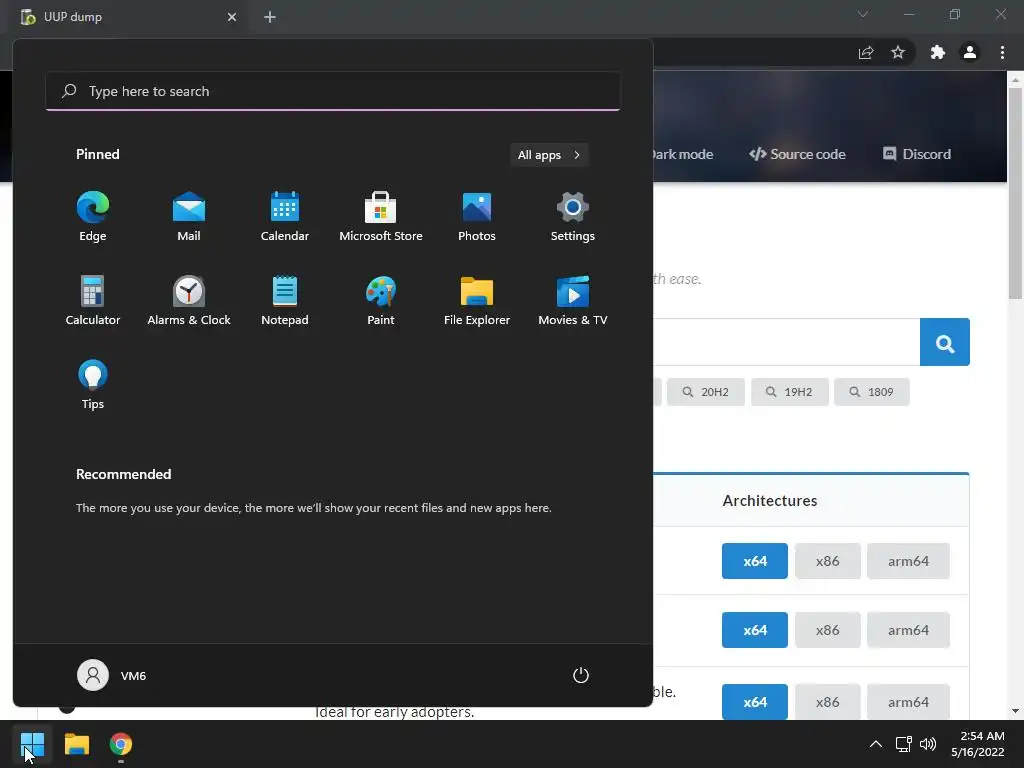Select x86 in second Architectures row
This screenshot has height=768, width=1024.
point(827,630)
